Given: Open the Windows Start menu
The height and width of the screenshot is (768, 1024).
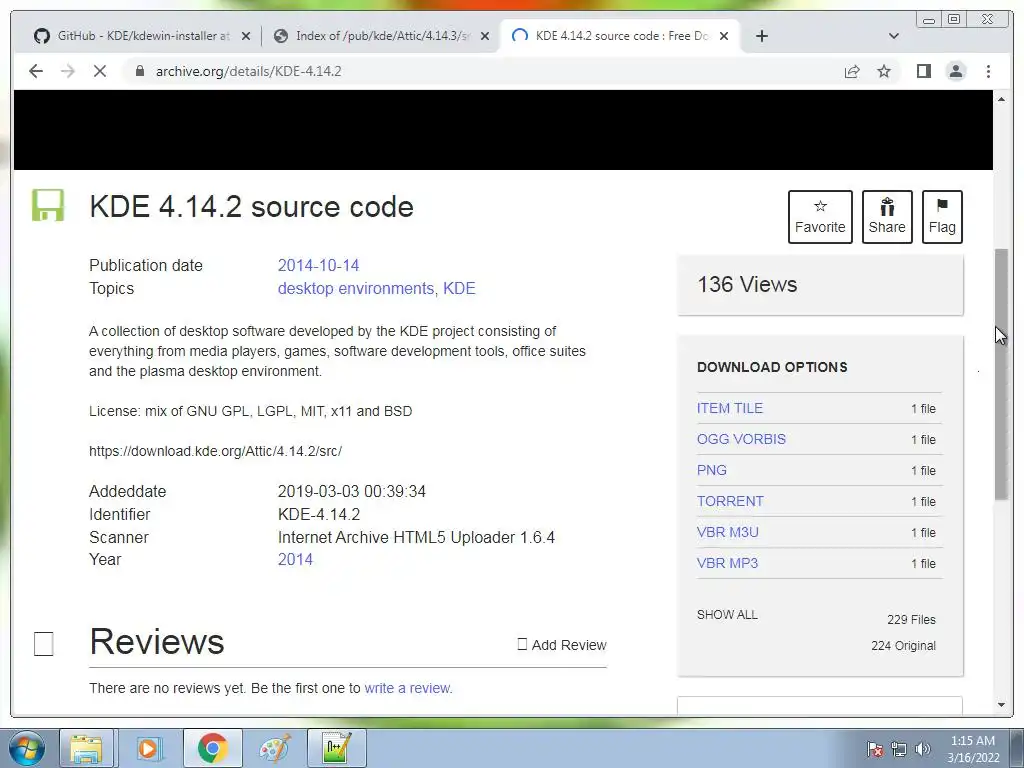Looking at the screenshot, I should pos(27,748).
